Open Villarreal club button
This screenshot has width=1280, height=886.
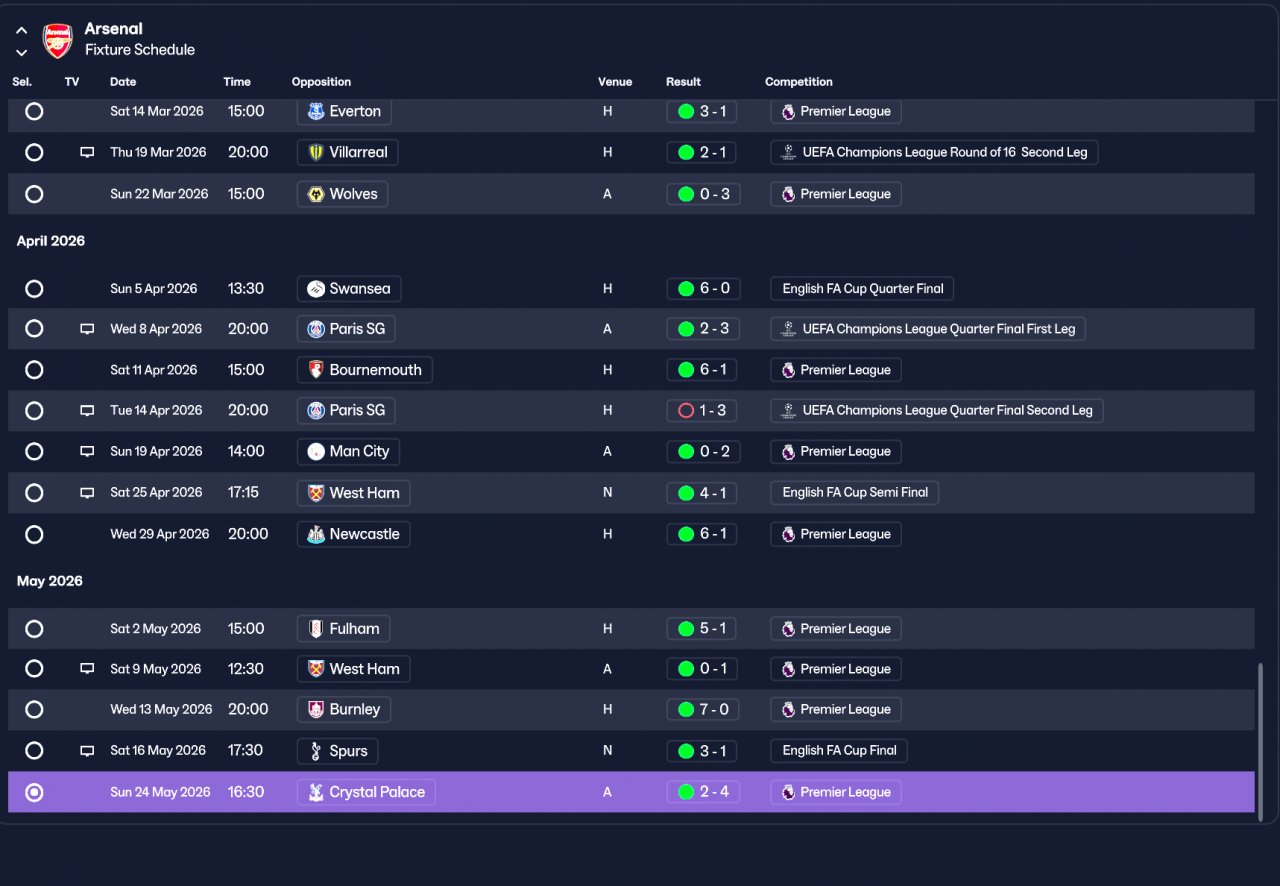click(x=348, y=152)
